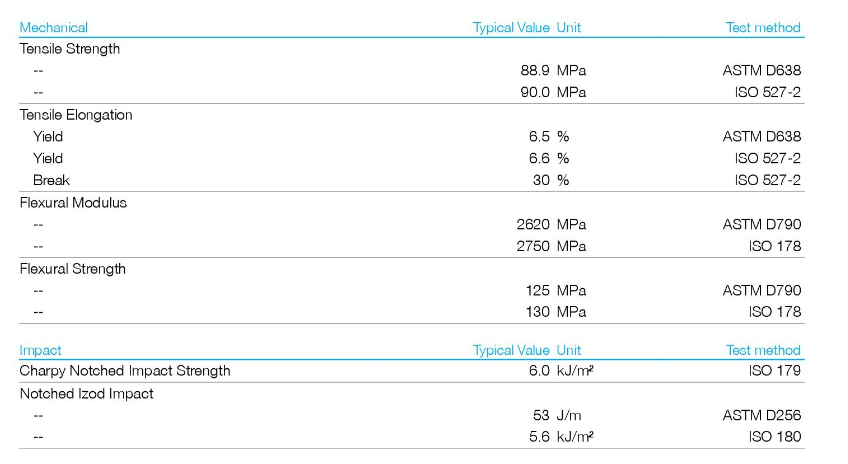Click the Notched Izod Impact label

tap(87, 394)
